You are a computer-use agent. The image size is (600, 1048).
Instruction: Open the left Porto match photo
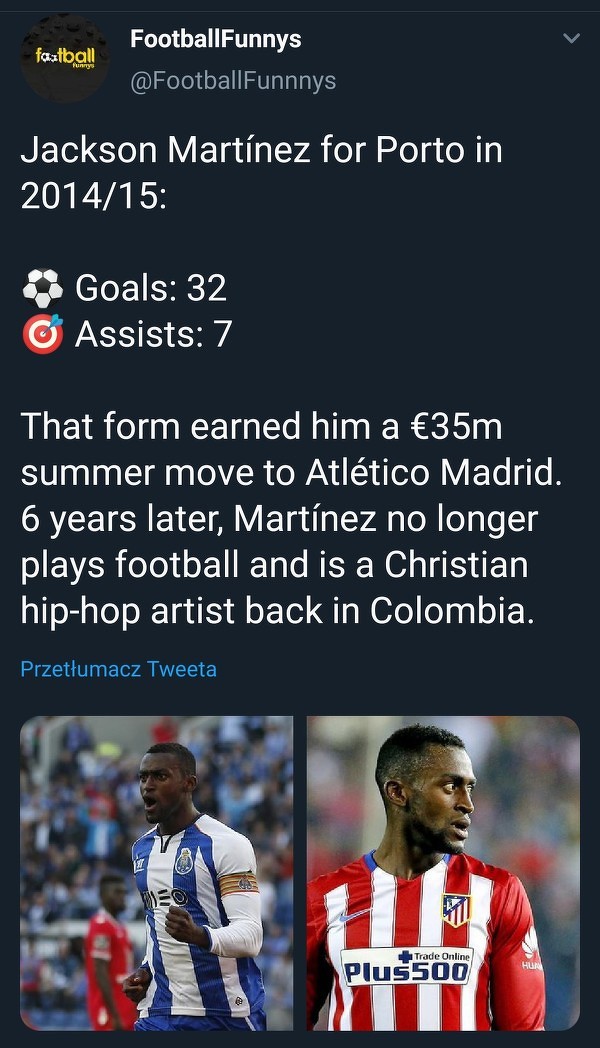(156, 872)
